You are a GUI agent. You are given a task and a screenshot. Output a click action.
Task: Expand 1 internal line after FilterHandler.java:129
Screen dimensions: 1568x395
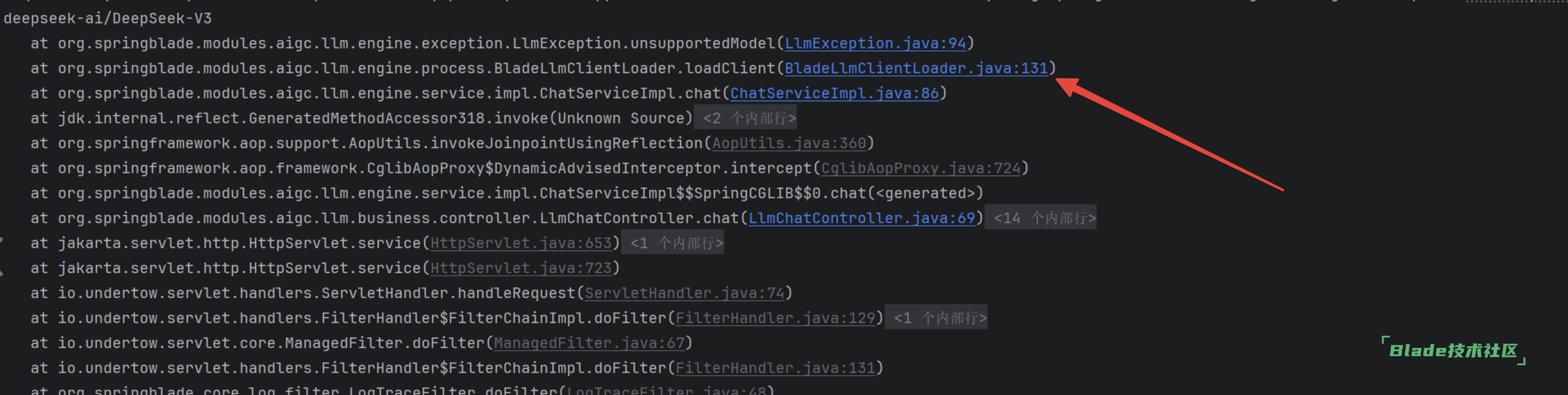coord(939,318)
